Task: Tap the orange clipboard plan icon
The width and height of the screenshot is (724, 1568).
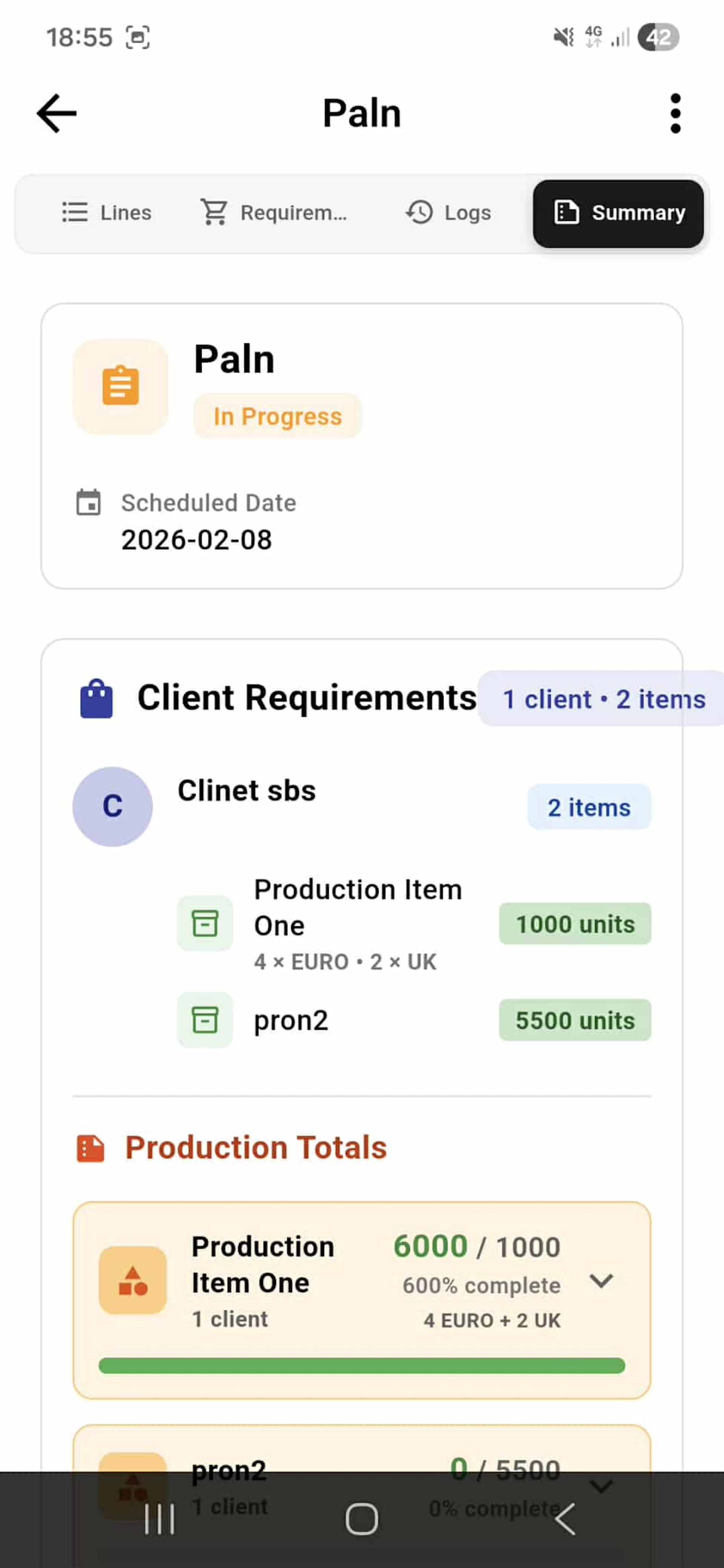Action: (121, 386)
